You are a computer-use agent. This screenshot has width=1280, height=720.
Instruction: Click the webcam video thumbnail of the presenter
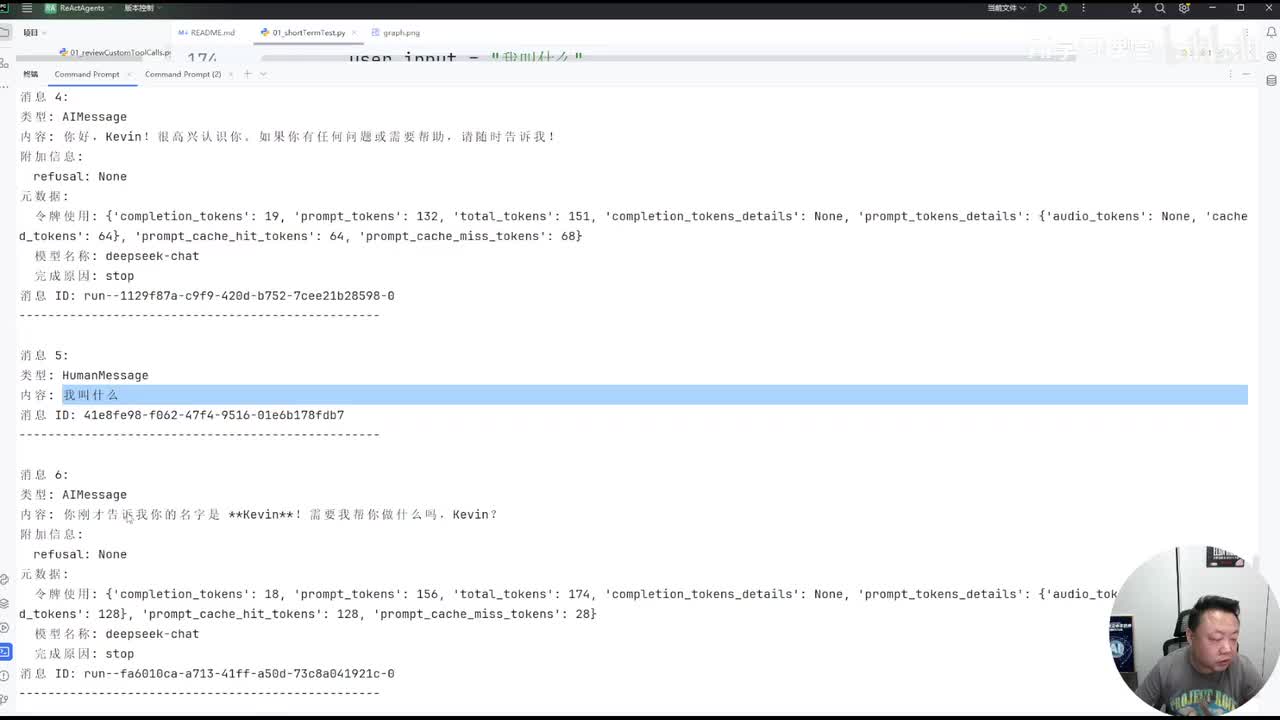tap(1194, 631)
